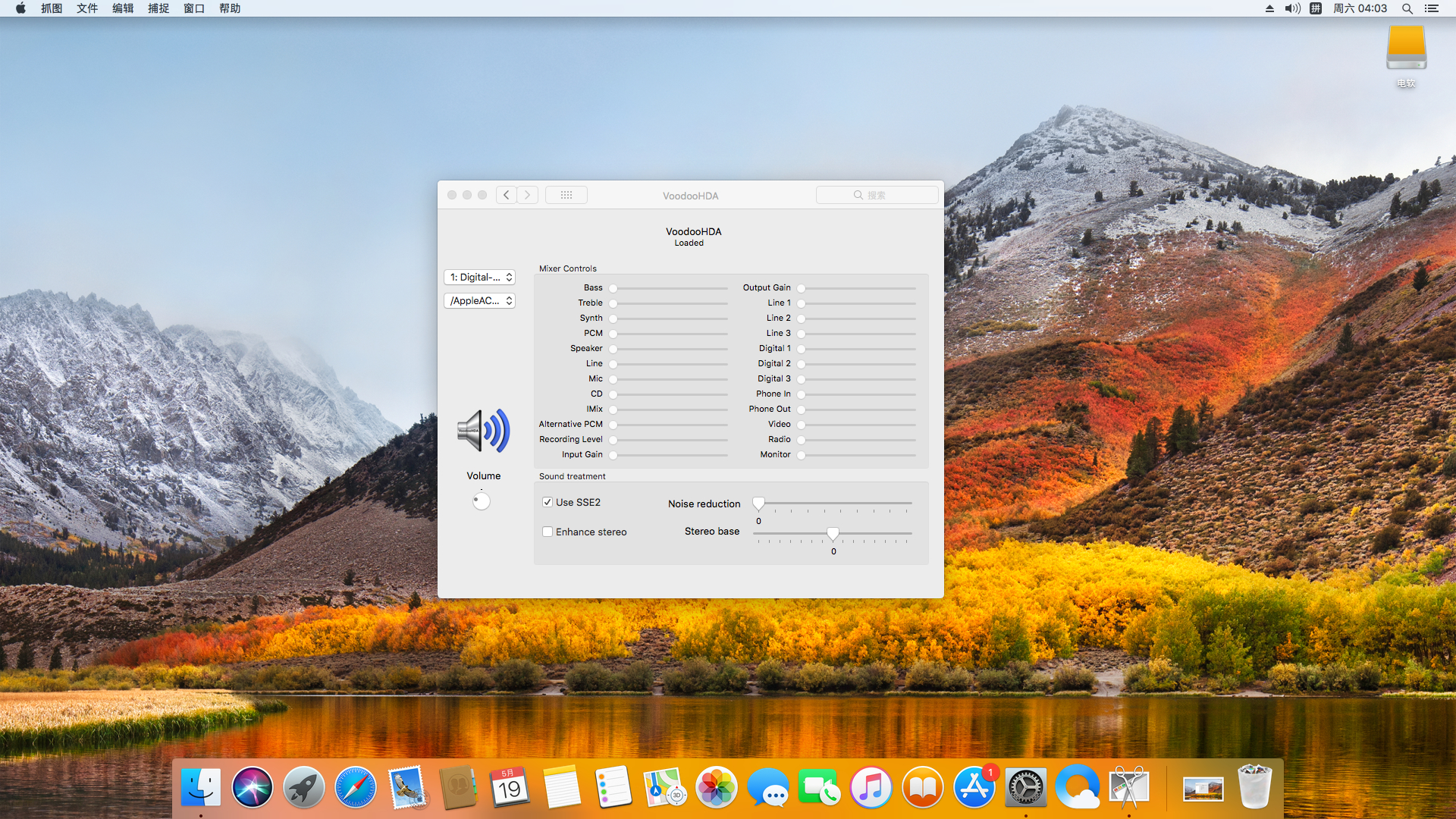Open the yellow Notes icon
The height and width of the screenshot is (819, 1456).
[562, 787]
